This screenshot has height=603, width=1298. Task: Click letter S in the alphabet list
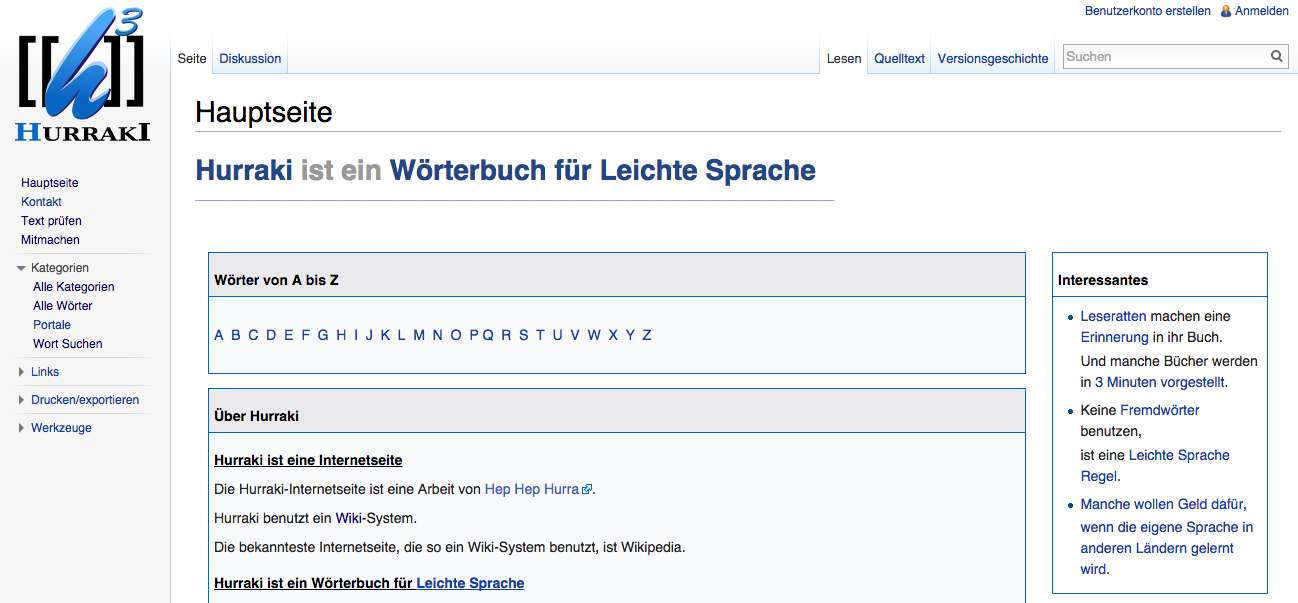tap(523, 335)
